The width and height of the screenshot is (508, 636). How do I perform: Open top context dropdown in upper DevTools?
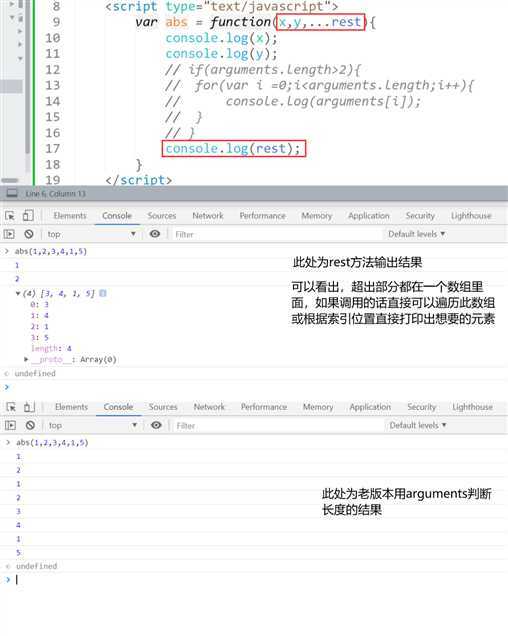91,234
